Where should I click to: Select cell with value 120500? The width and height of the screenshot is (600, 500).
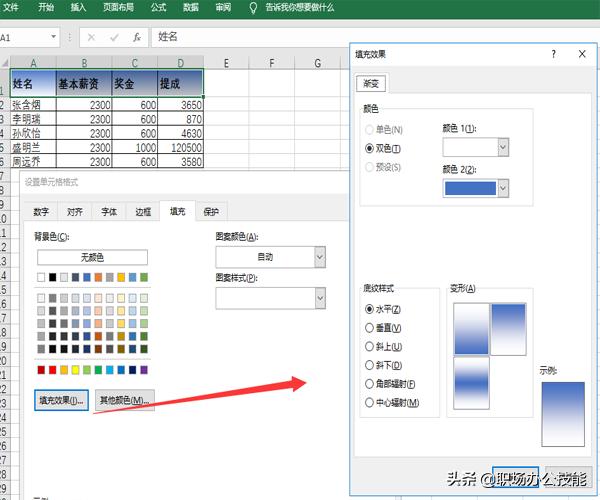pos(181,147)
